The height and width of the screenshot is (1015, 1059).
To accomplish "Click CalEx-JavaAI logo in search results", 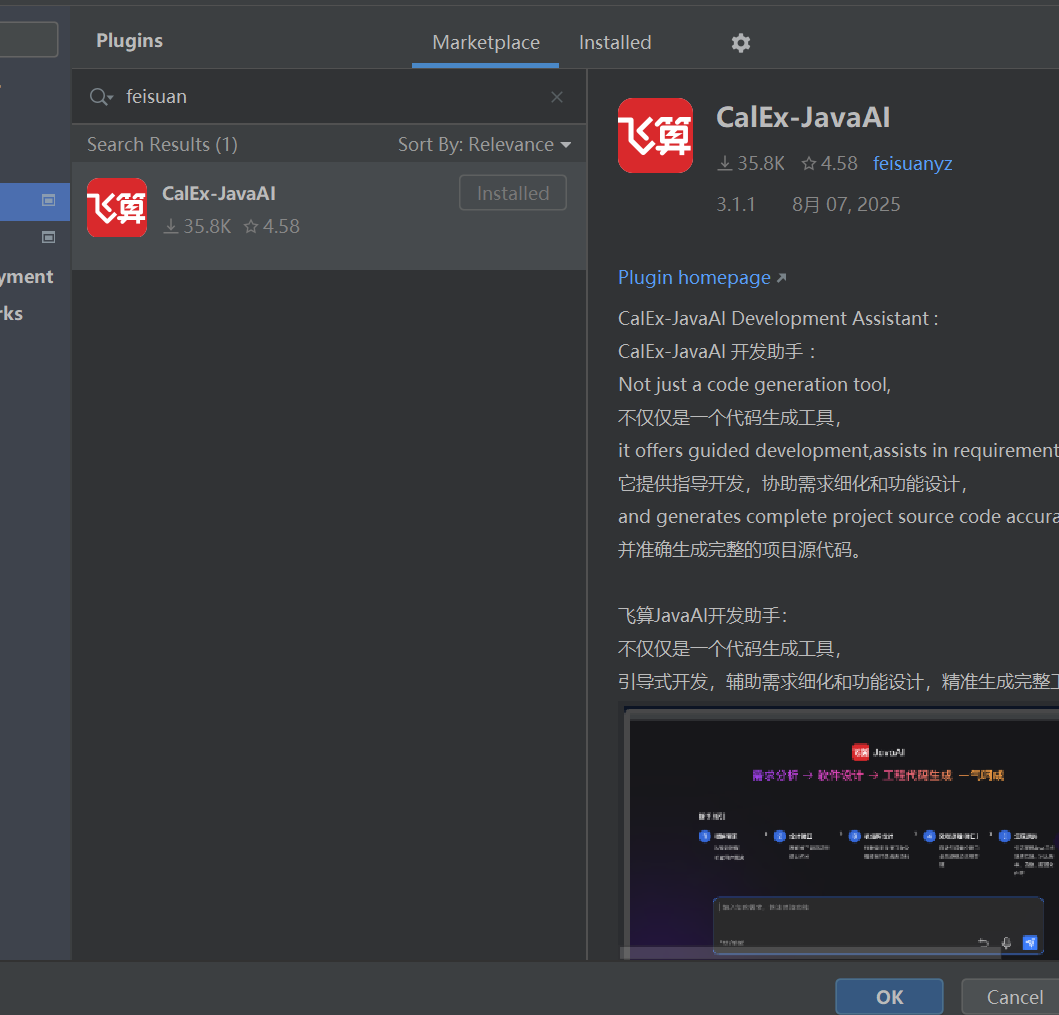I will [x=117, y=207].
